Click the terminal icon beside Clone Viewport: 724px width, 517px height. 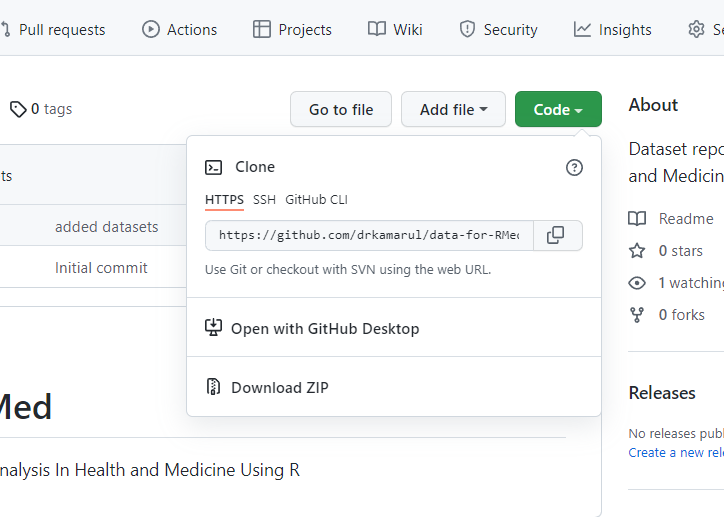click(213, 167)
